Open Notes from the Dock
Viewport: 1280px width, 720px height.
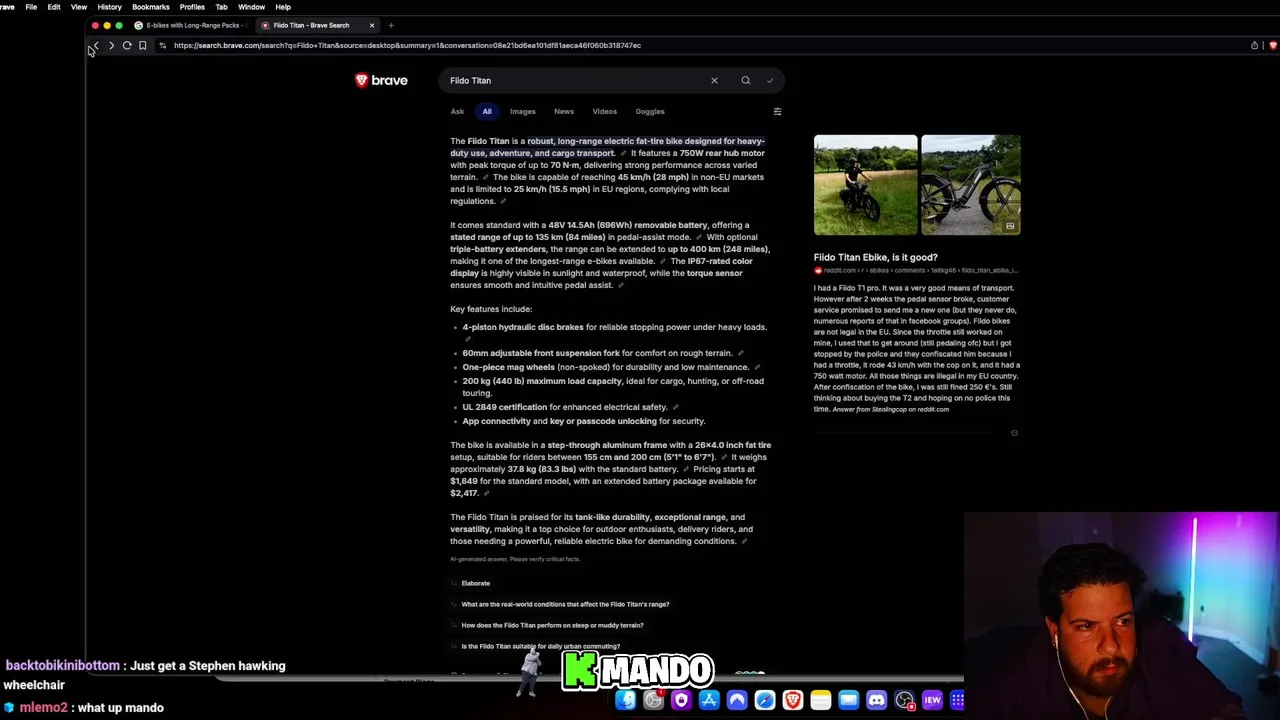(821, 700)
